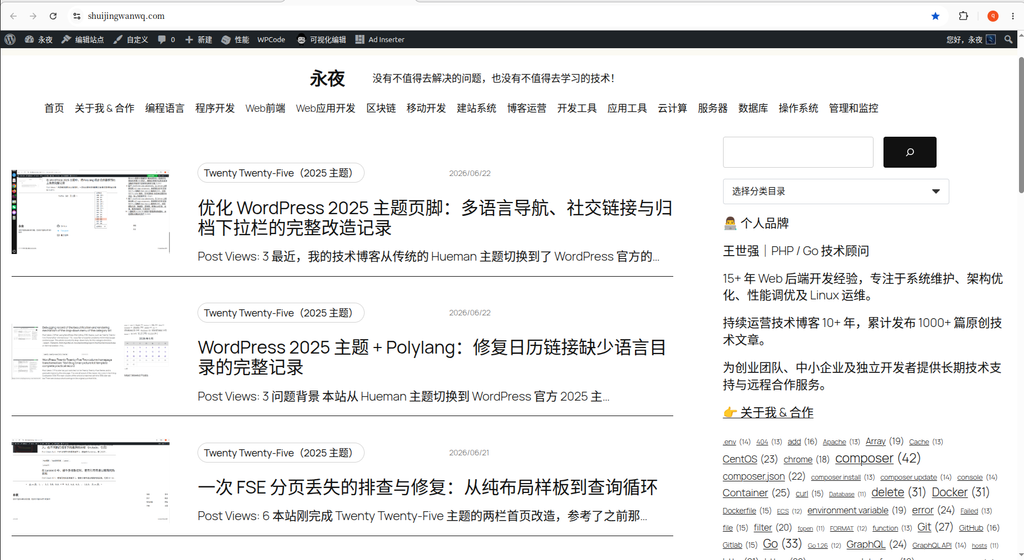
Task: Open the WordPress logo menu
Action: click(x=10, y=39)
